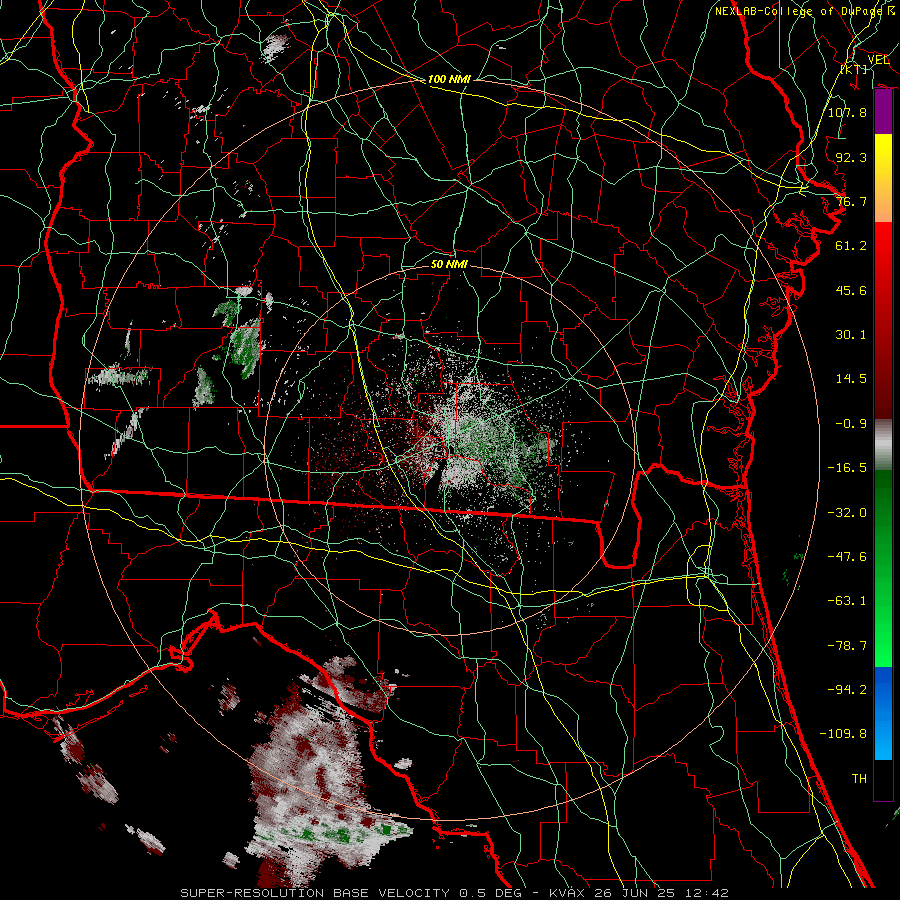900x900 pixels.
Task: Click the 50 NMI range ring label
Action: coord(449,264)
